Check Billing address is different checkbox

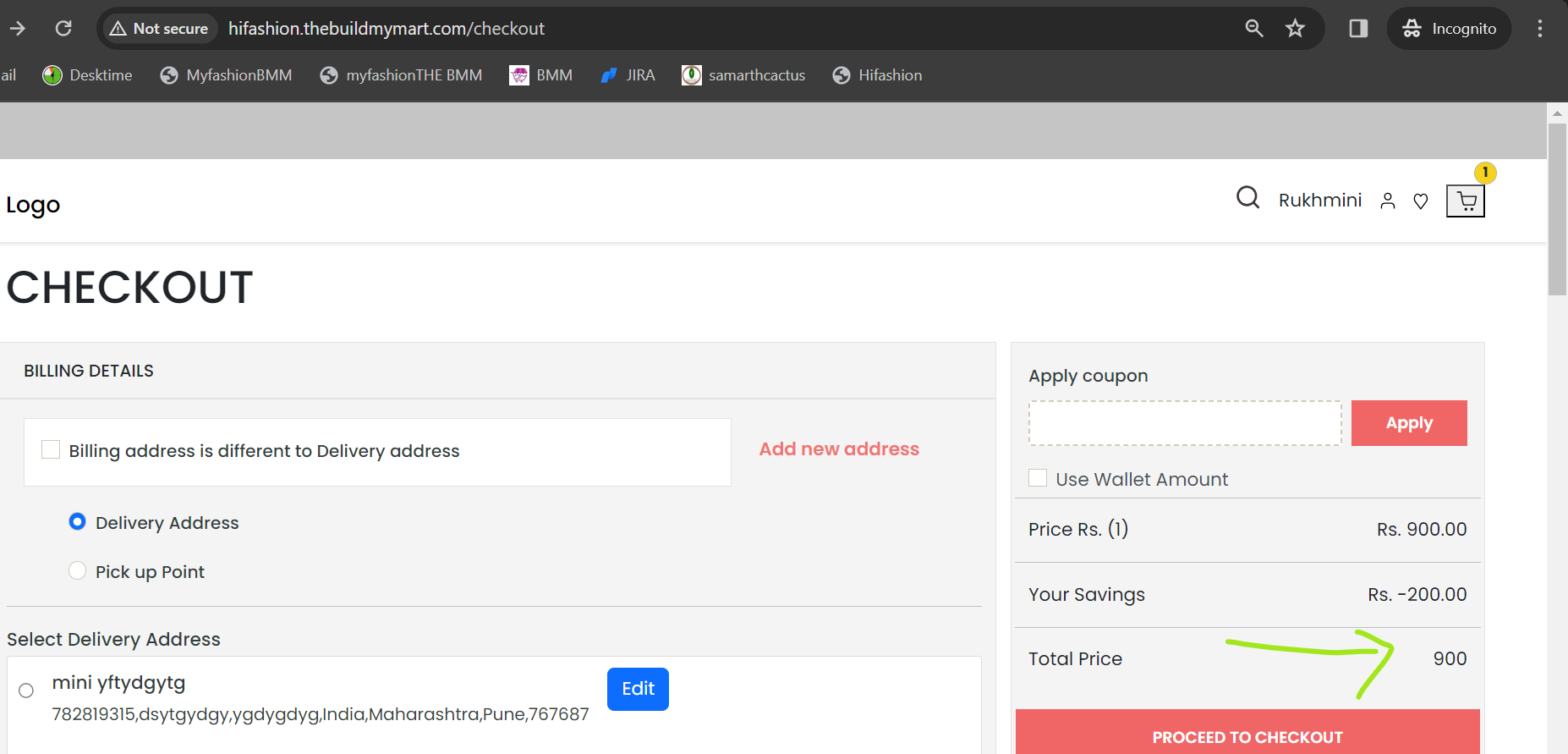tap(51, 449)
